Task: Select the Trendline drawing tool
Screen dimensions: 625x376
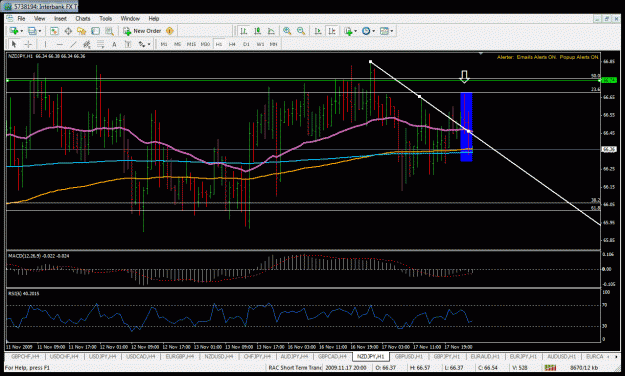Action: 73,44
